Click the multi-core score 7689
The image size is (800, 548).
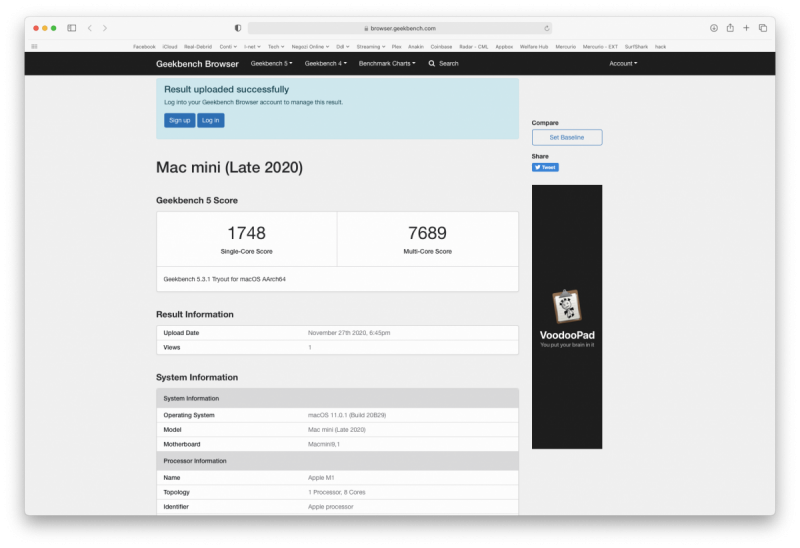pyautogui.click(x=428, y=233)
